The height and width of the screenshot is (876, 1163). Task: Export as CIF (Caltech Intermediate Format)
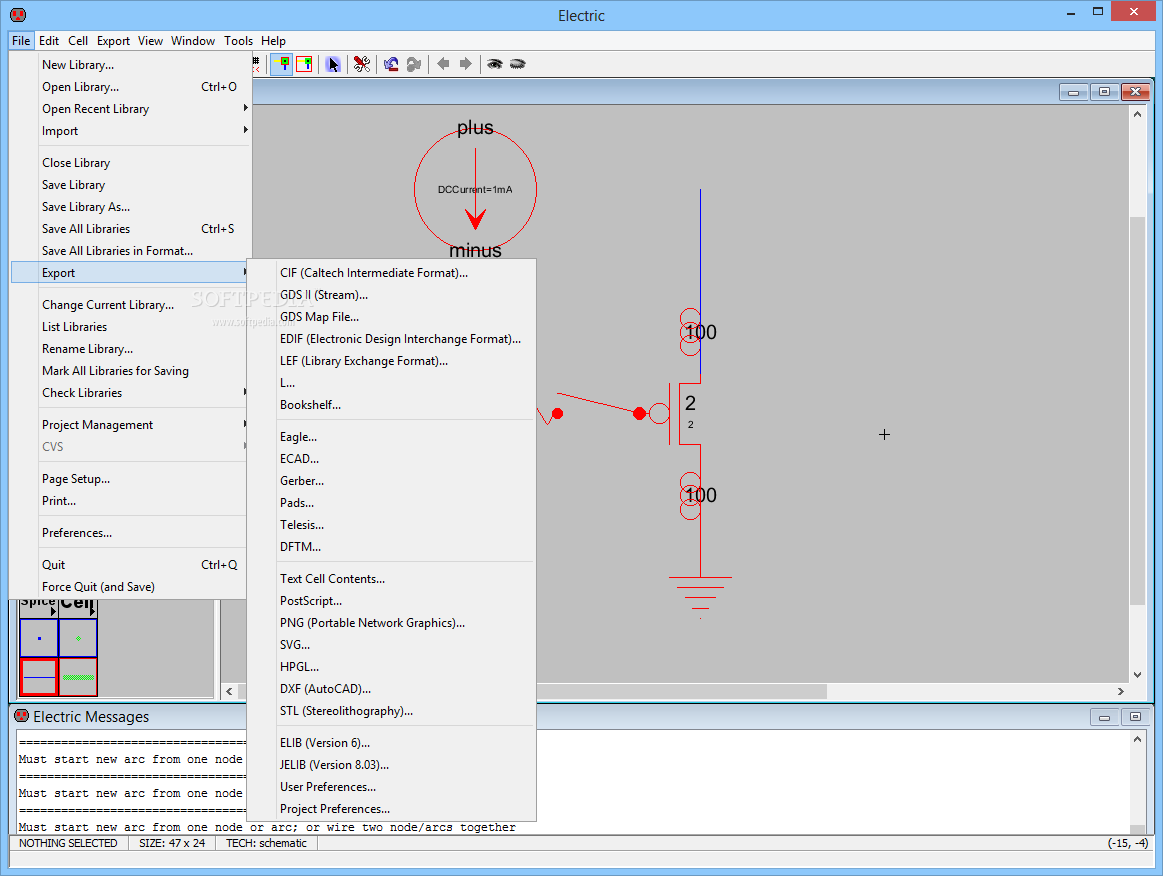(x=391, y=272)
